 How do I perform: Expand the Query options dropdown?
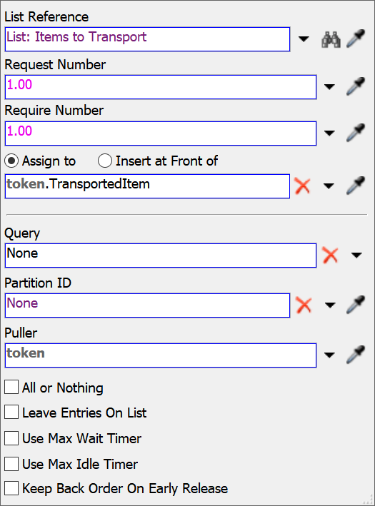(x=356, y=255)
